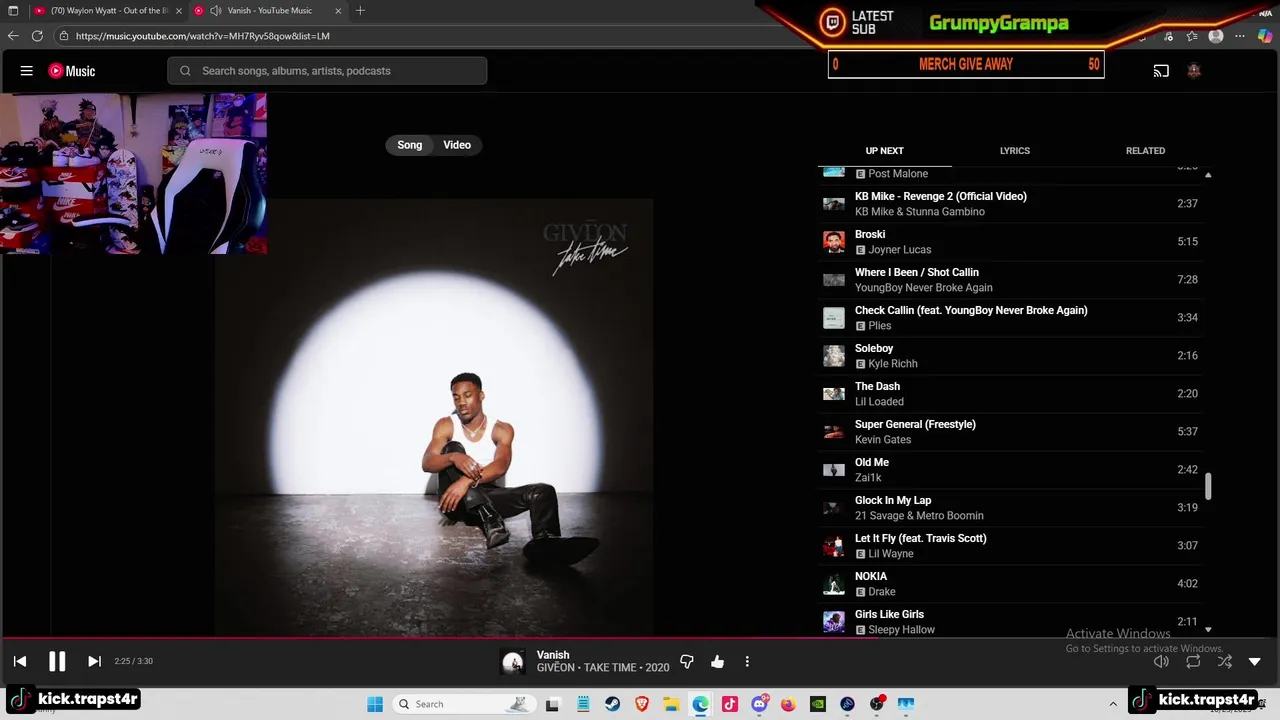Click the URL address bar

pos(400,36)
